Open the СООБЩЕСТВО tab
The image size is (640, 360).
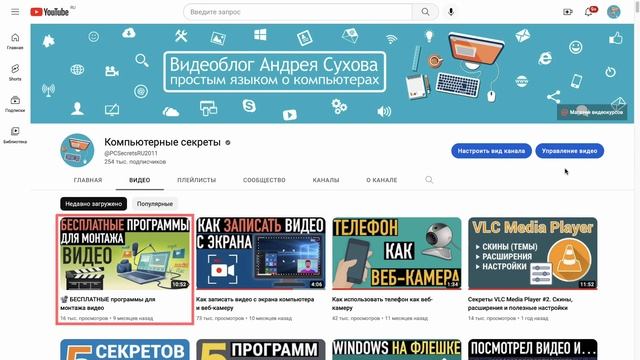264,180
